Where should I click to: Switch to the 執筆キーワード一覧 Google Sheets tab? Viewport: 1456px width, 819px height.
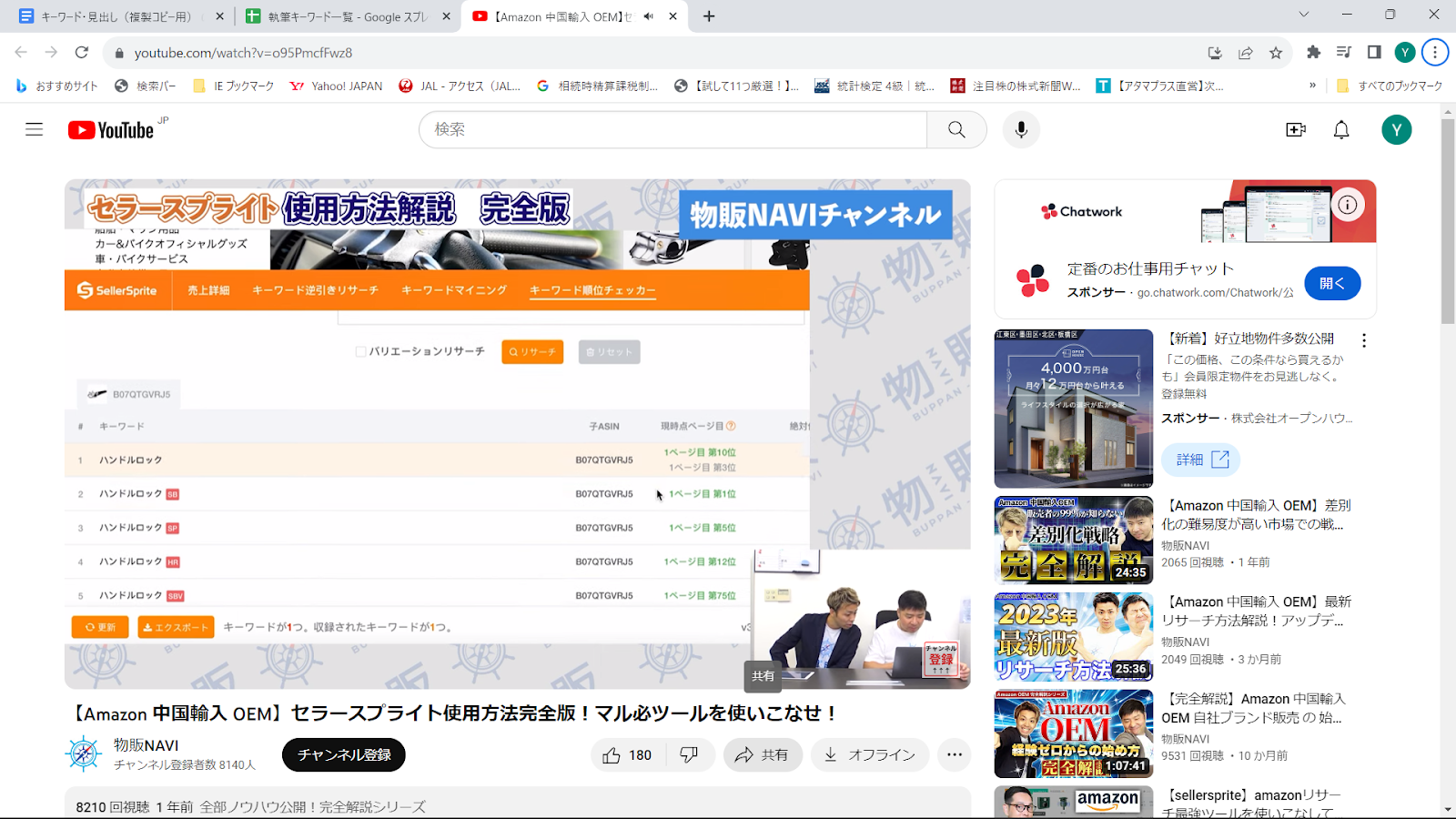[348, 16]
